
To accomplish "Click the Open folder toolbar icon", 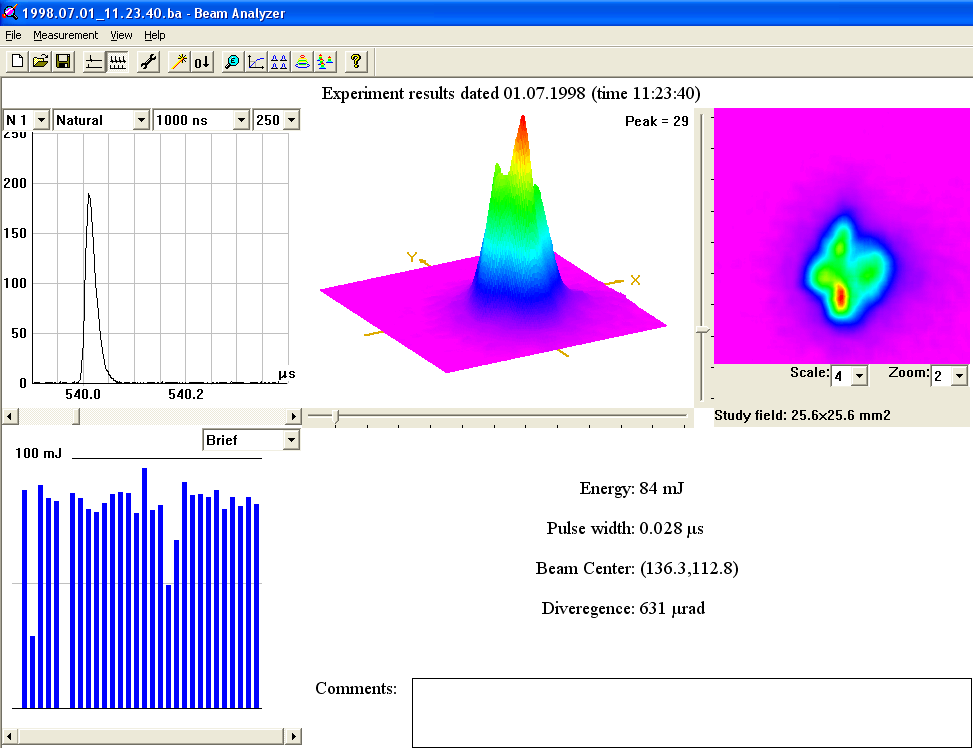I will (40, 61).
